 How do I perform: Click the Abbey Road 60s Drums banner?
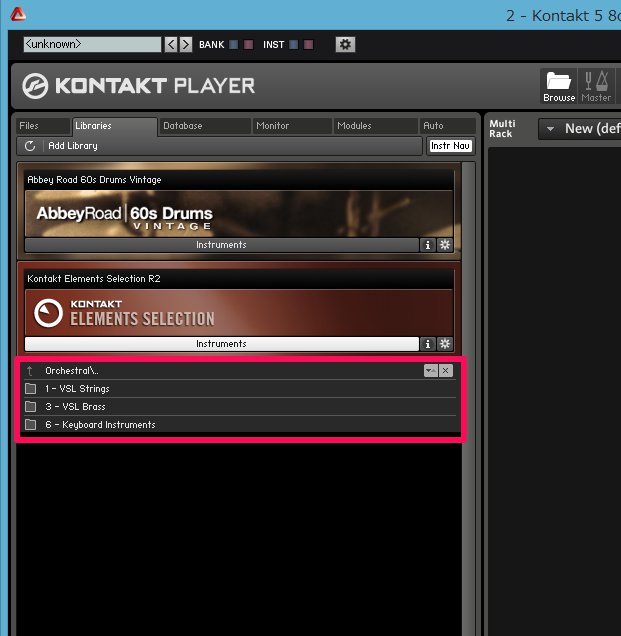click(239, 214)
